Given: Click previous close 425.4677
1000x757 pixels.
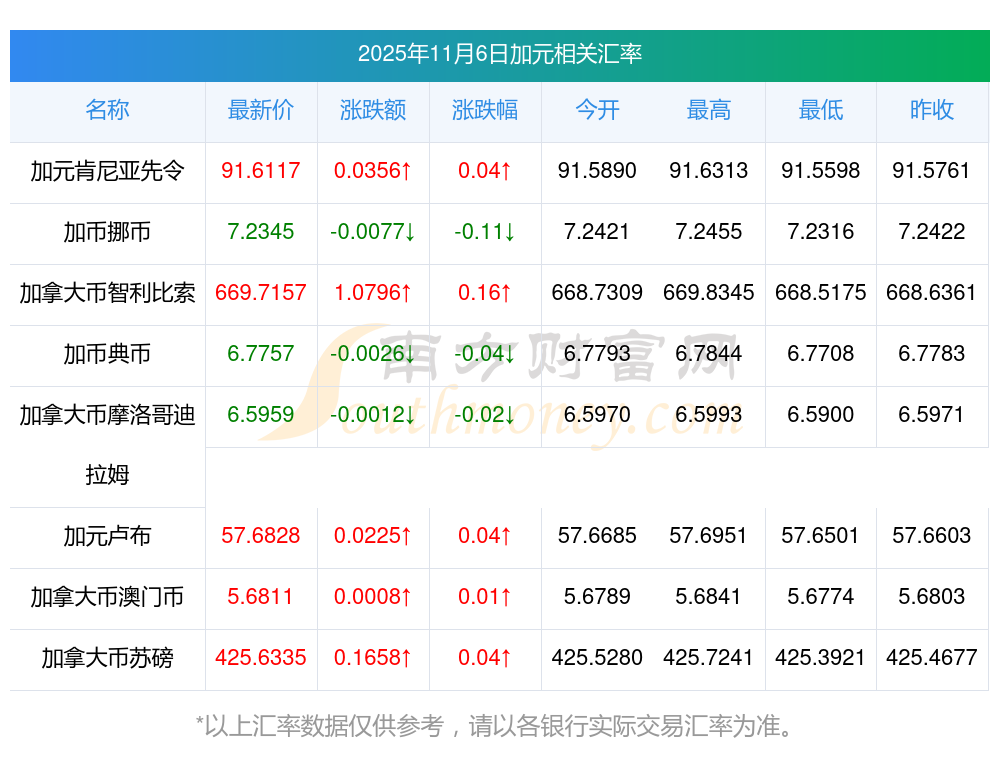Looking at the screenshot, I should 932,658.
